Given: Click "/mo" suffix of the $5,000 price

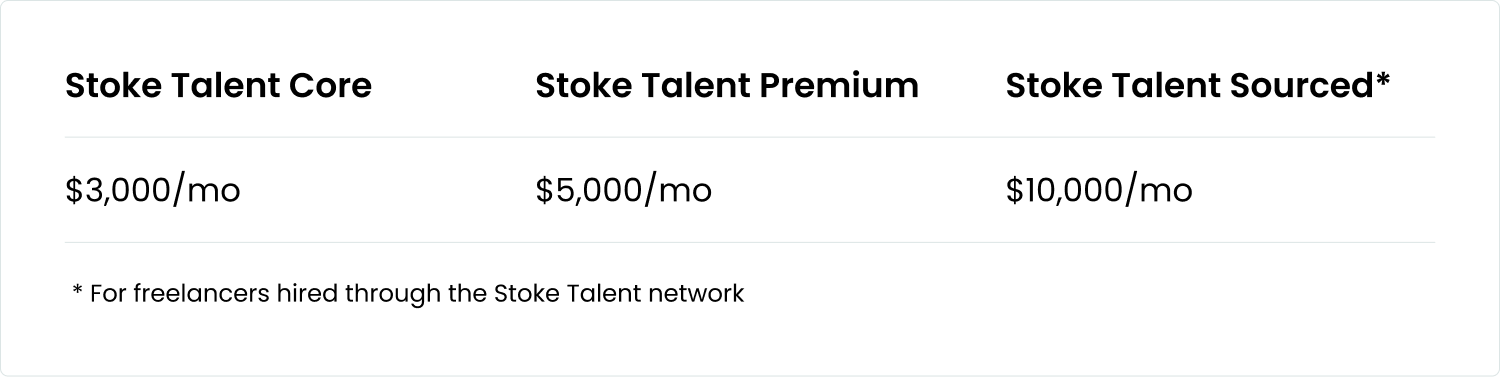Looking at the screenshot, I should (x=677, y=190).
